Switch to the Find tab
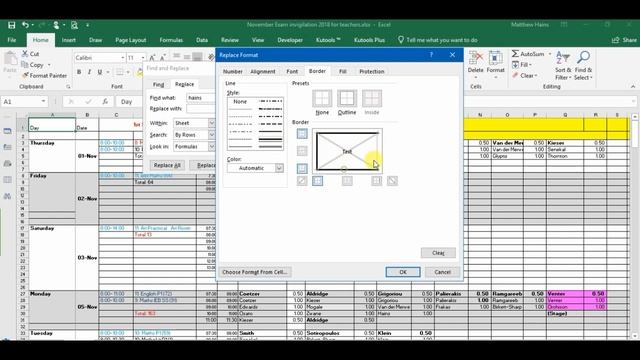 tap(158, 84)
